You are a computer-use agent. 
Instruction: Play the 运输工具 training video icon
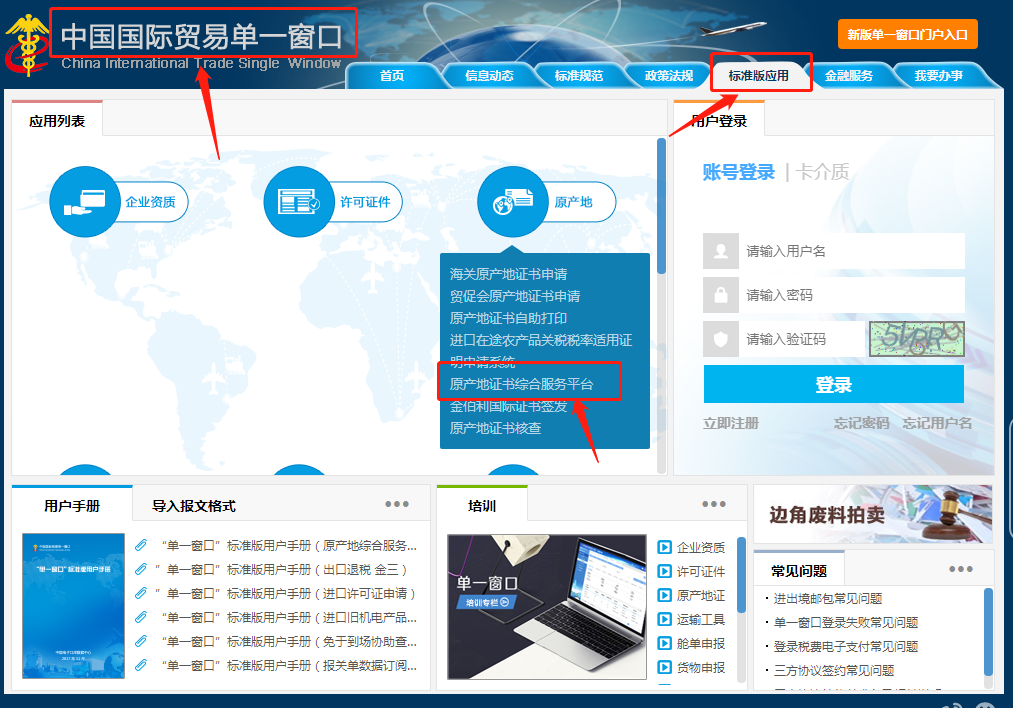pos(664,619)
